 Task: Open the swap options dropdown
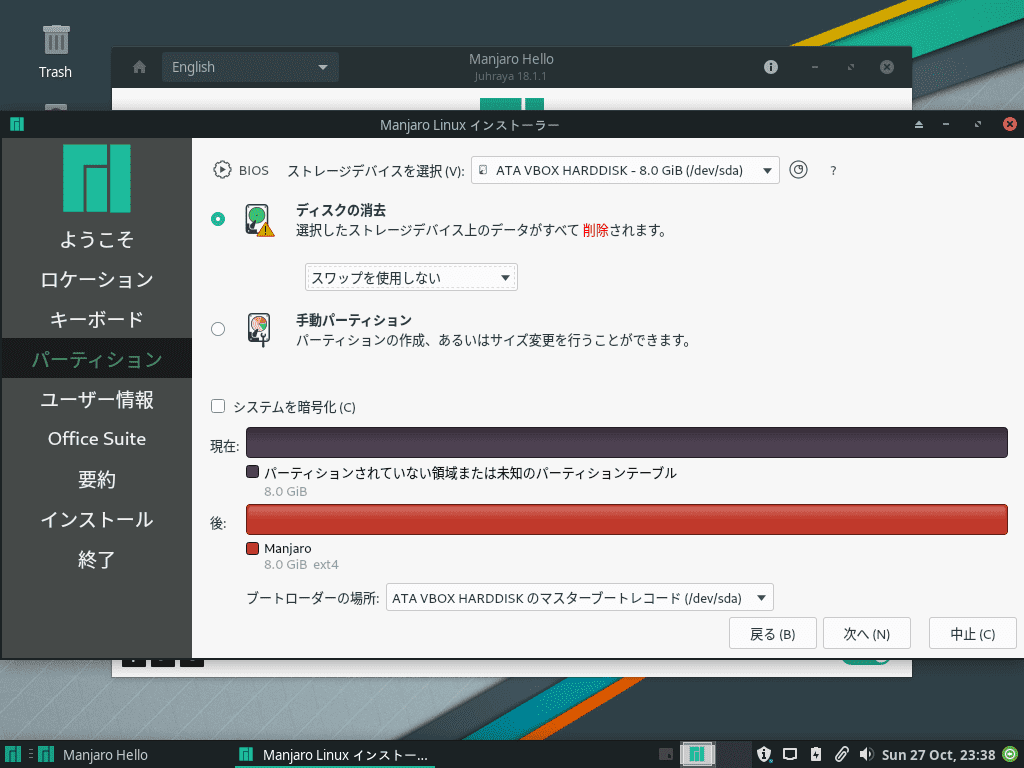[x=410, y=277]
